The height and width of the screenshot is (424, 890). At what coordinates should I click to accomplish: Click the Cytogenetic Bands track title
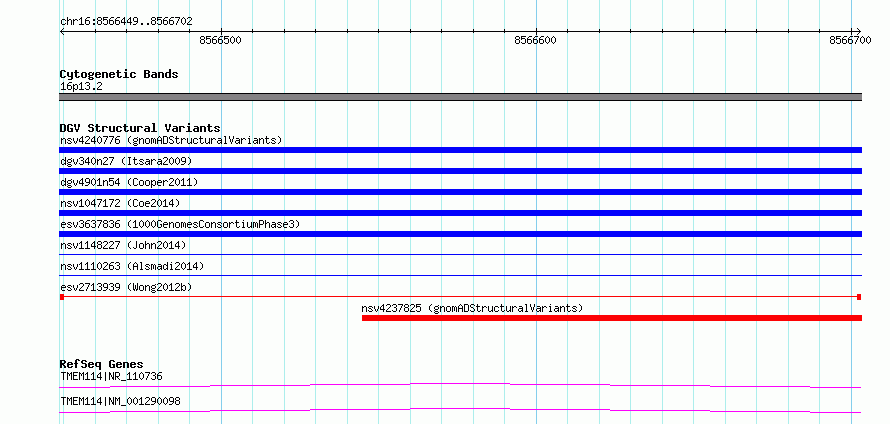pyautogui.click(x=119, y=74)
